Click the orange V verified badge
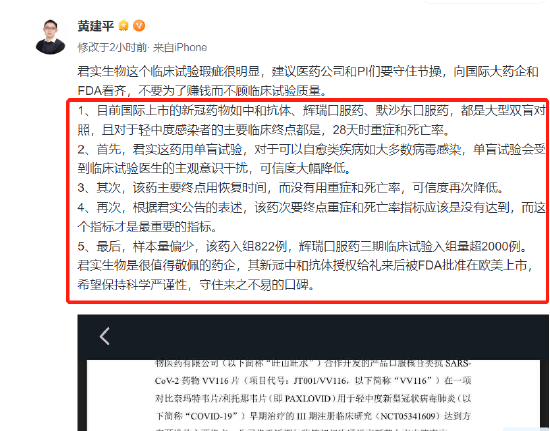This screenshot has width=550, height=431. [139, 26]
